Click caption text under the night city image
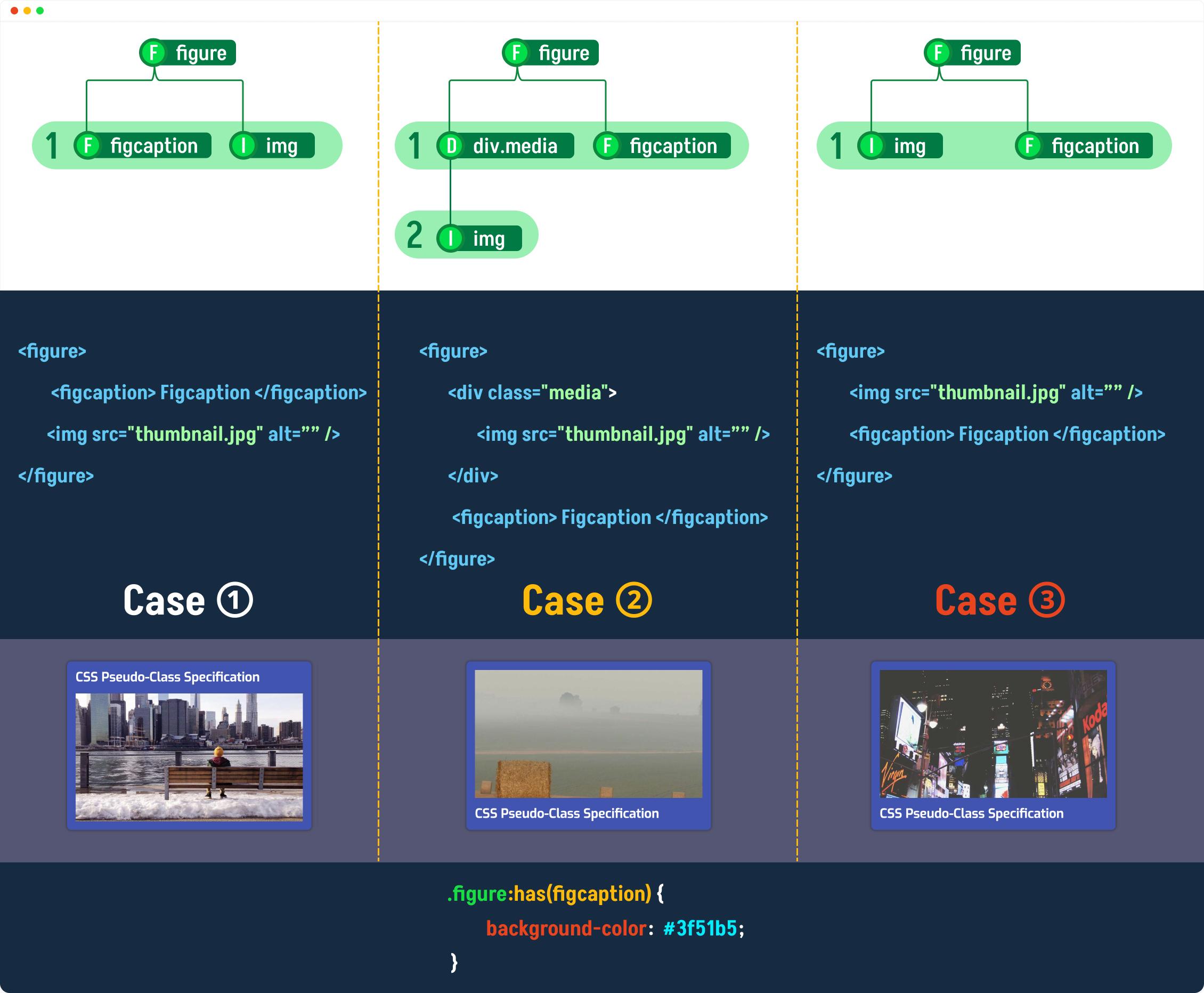This screenshot has height=993, width=1204. point(971,813)
